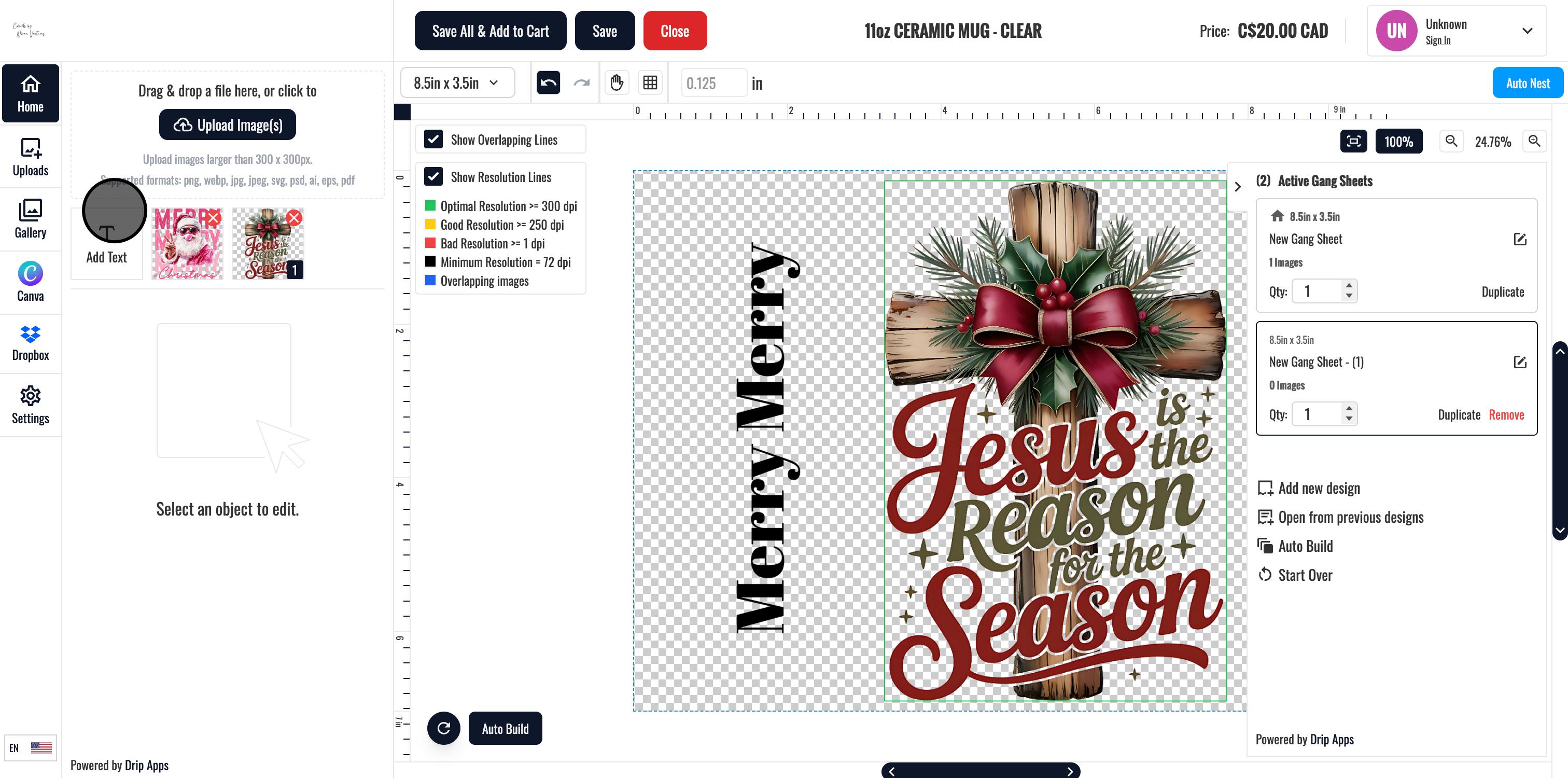Select the hand pan tool
This screenshot has height=778, width=1568.
pyautogui.click(x=617, y=83)
